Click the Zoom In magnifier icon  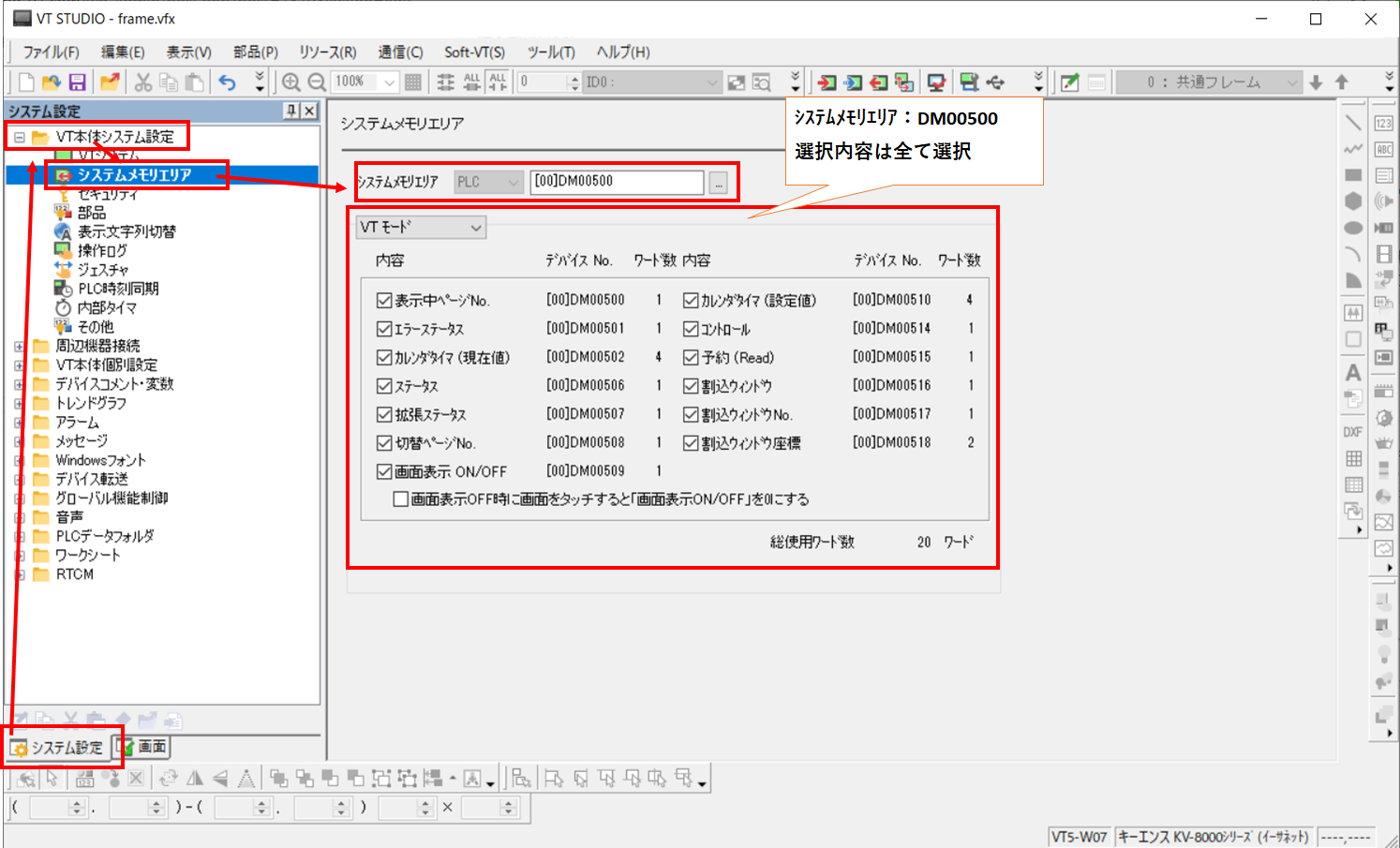[x=291, y=82]
